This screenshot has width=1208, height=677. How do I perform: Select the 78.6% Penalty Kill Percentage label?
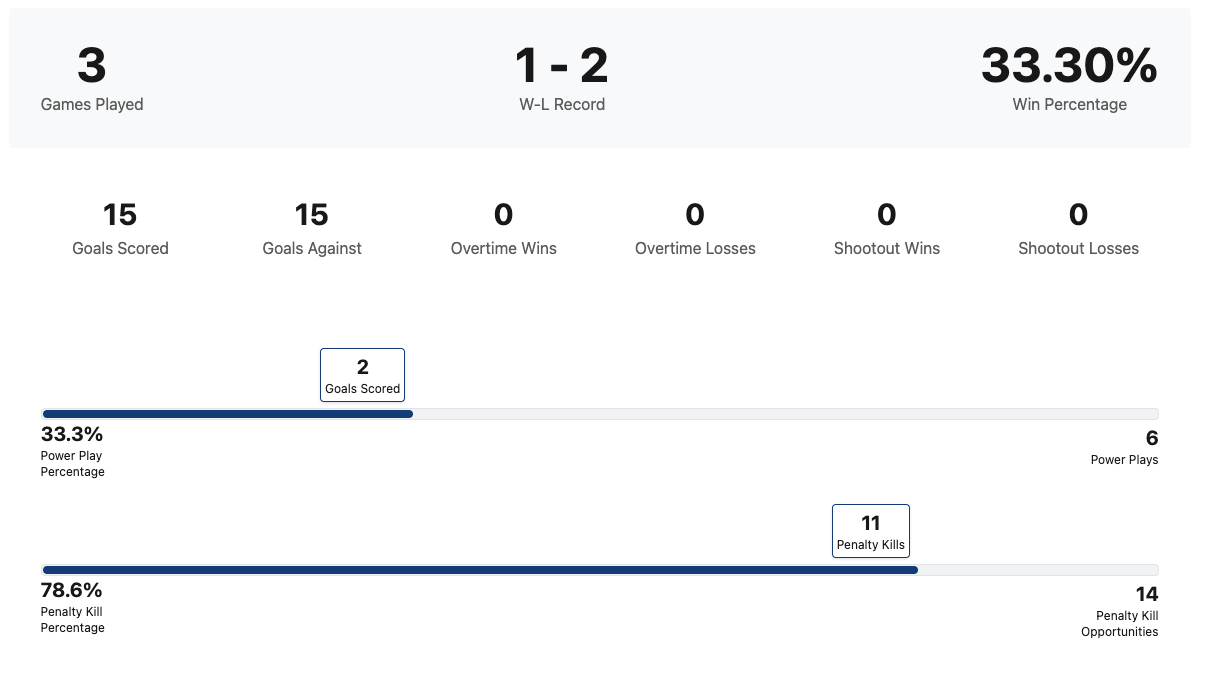[x=72, y=607]
